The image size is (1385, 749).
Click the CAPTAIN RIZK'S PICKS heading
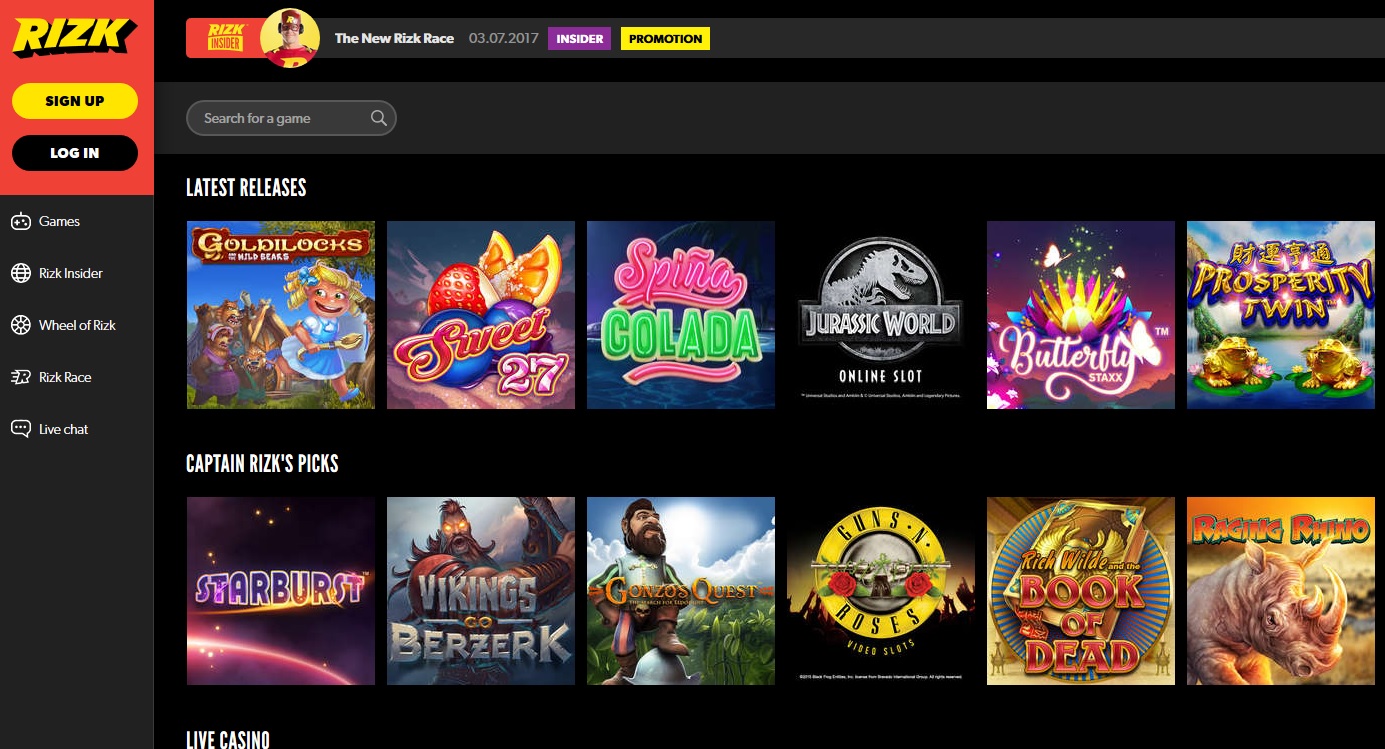[262, 463]
